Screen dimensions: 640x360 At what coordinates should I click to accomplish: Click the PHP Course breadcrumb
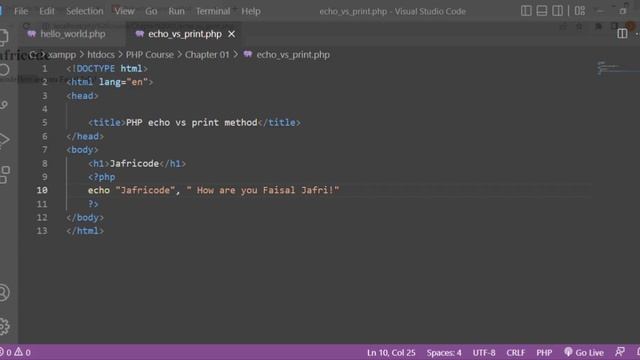(x=149, y=55)
